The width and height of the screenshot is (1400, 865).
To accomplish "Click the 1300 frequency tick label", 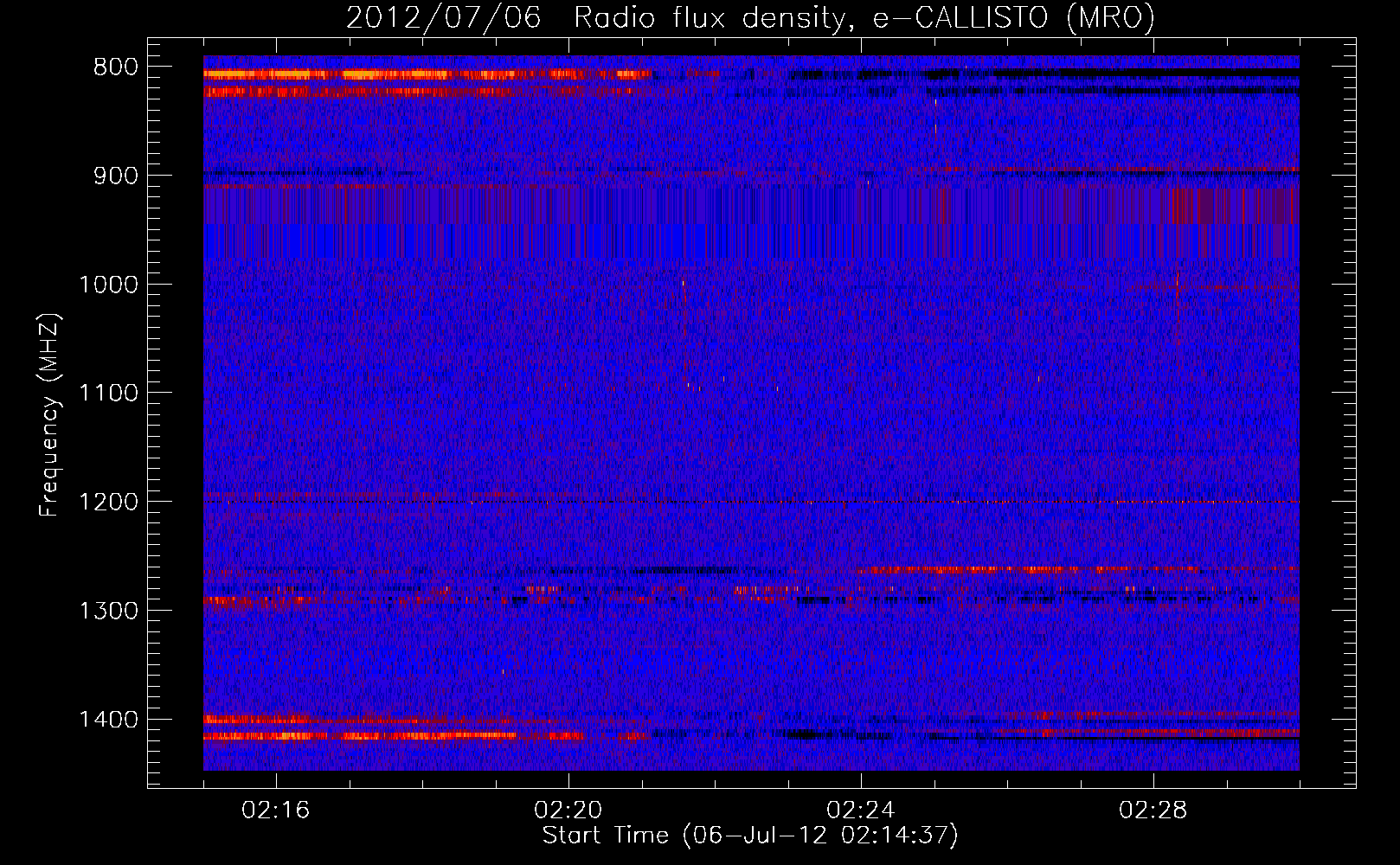I will click(x=108, y=611).
